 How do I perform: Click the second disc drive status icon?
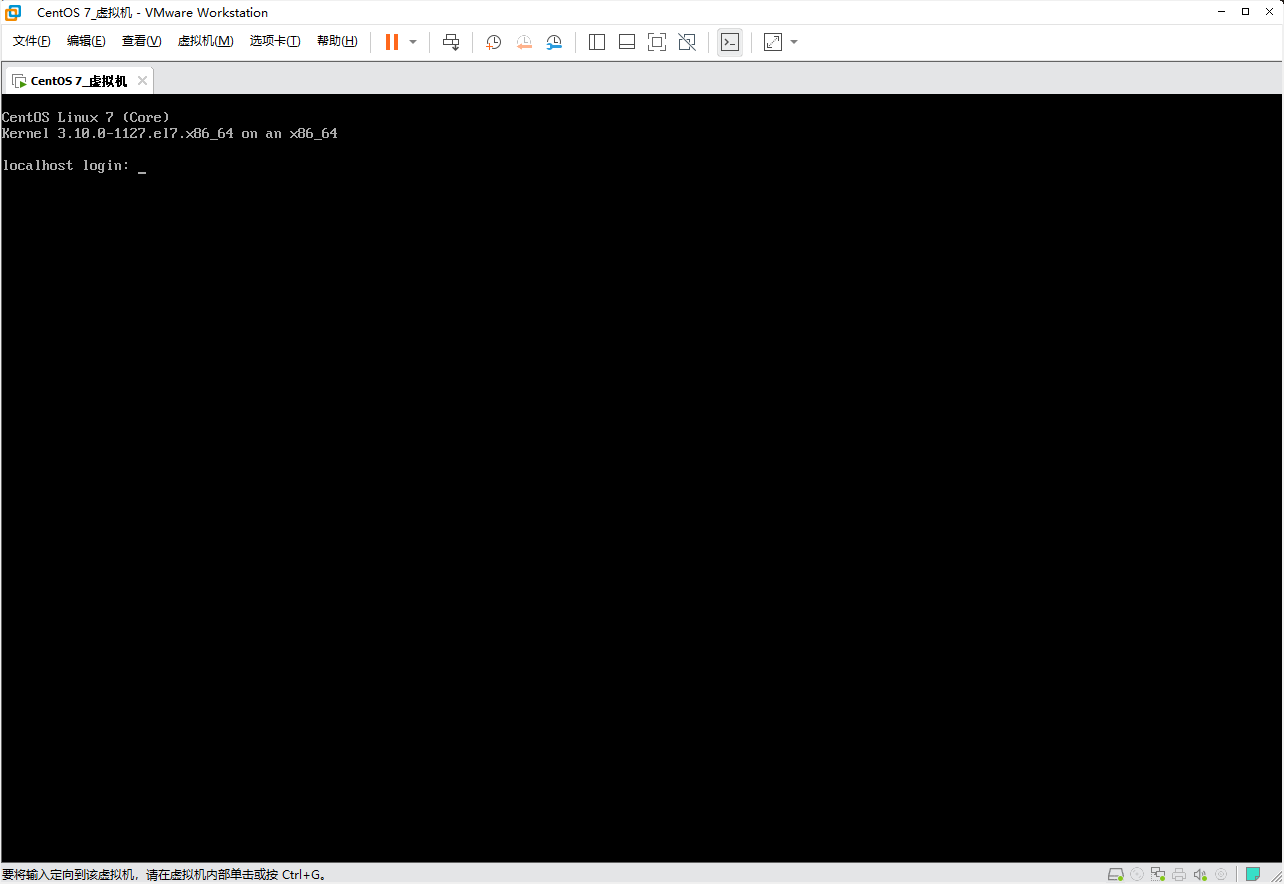tap(1221, 874)
